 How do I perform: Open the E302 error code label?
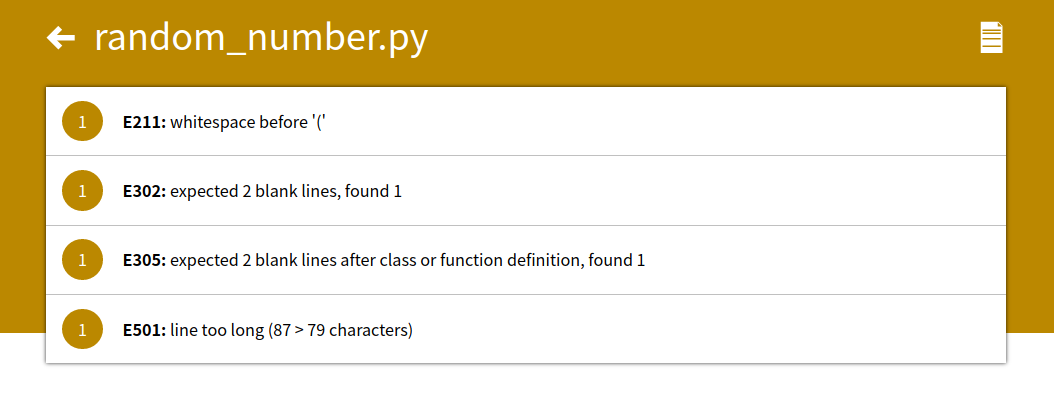click(x=145, y=191)
